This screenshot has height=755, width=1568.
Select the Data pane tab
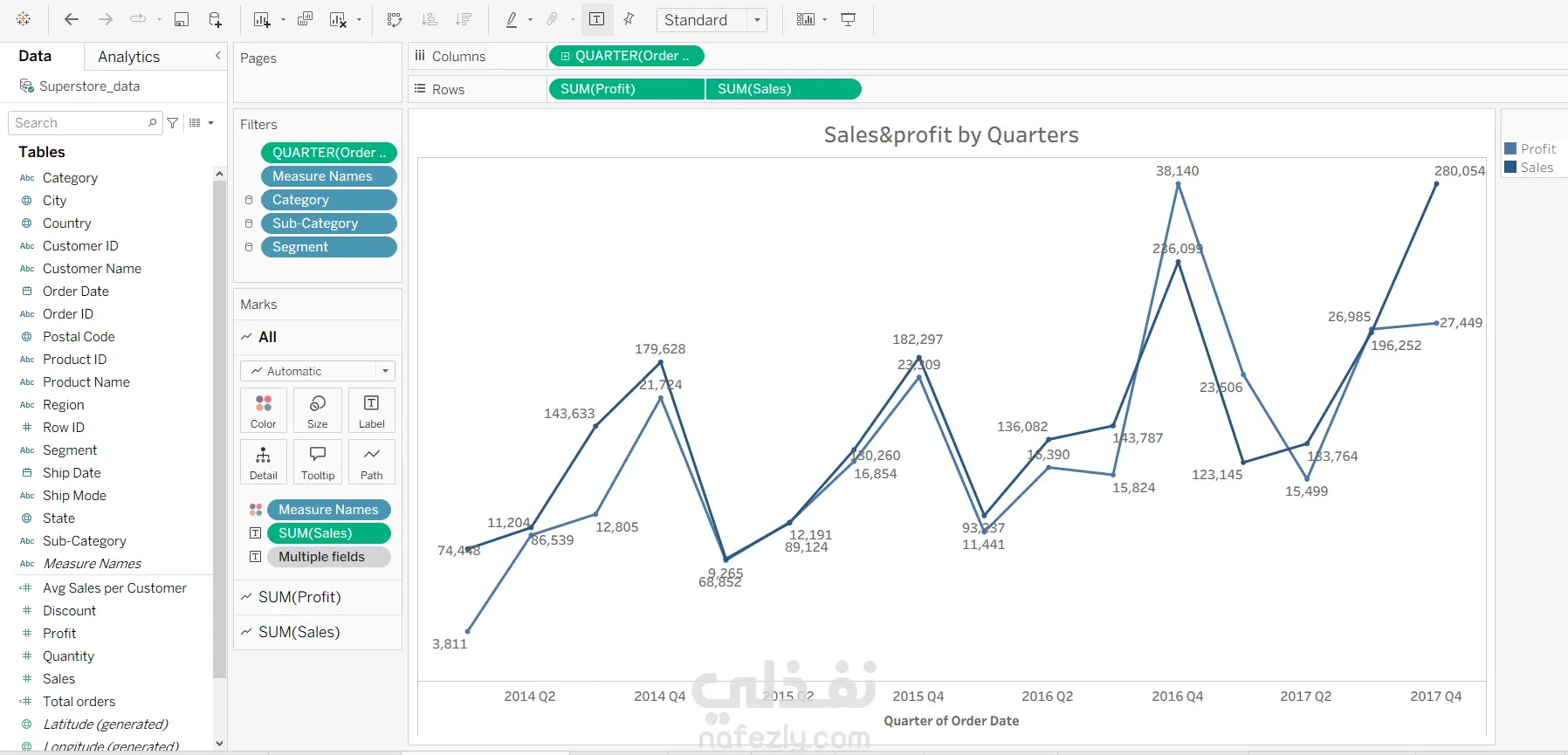(35, 56)
